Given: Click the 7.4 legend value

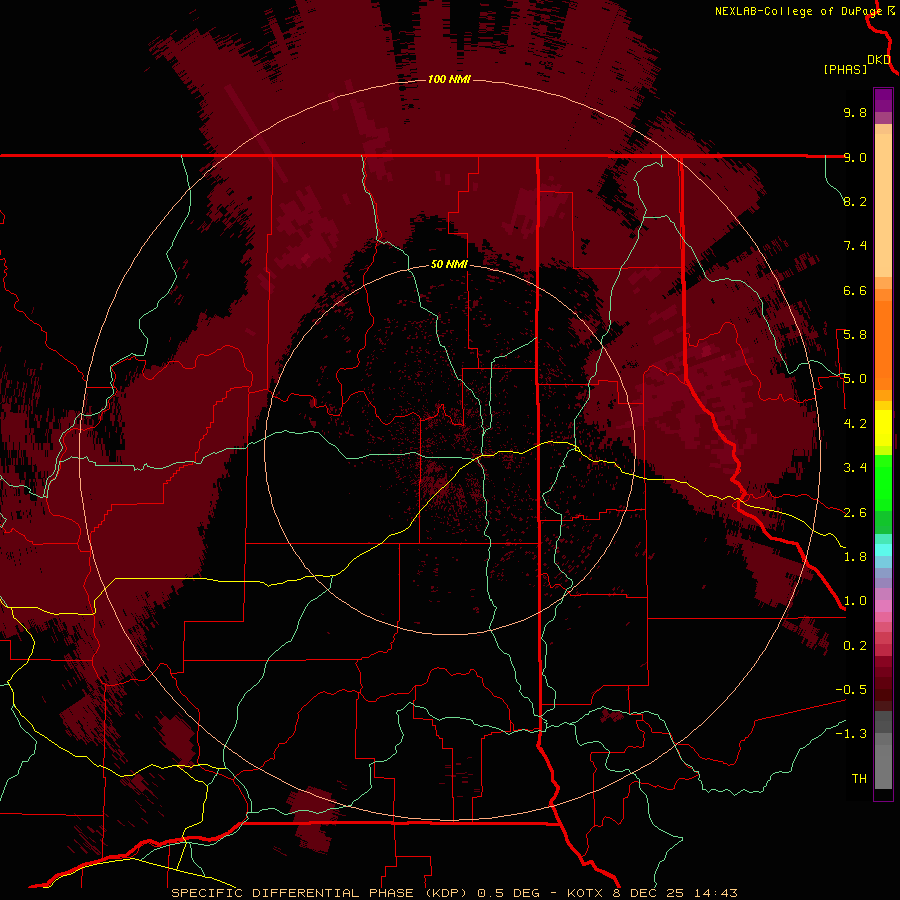Looking at the screenshot, I should [855, 246].
